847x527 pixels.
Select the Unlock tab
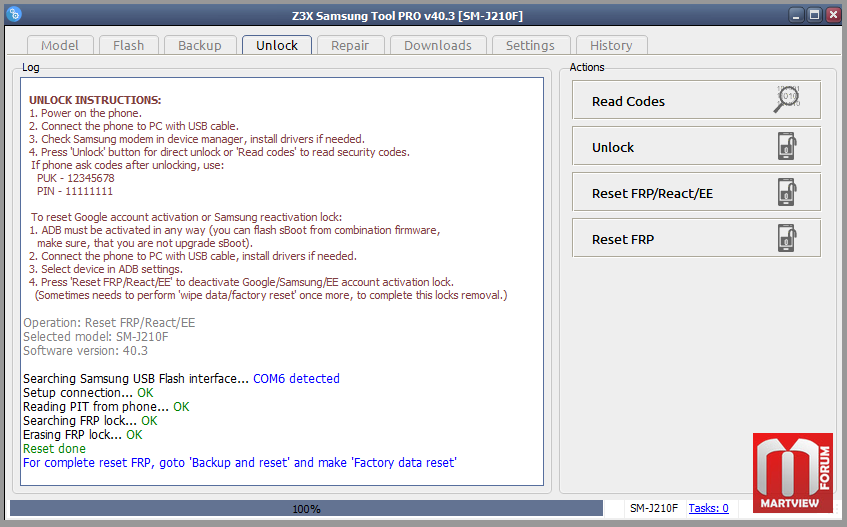pos(277,45)
